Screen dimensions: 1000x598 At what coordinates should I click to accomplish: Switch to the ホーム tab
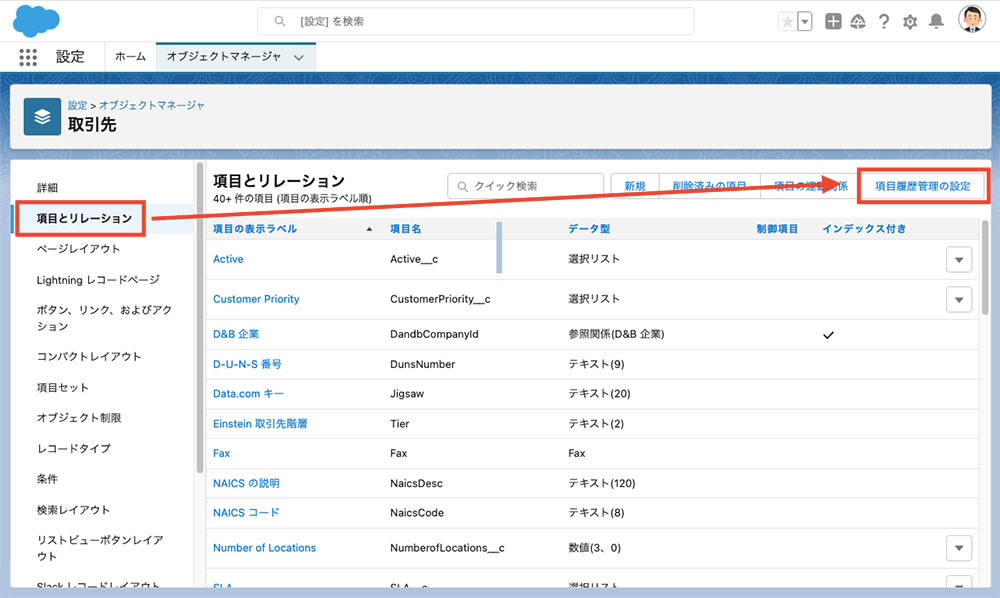(x=130, y=57)
